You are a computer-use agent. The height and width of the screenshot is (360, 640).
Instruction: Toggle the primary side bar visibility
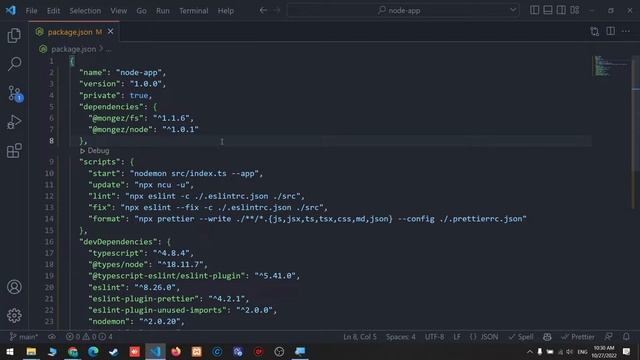(x=534, y=10)
